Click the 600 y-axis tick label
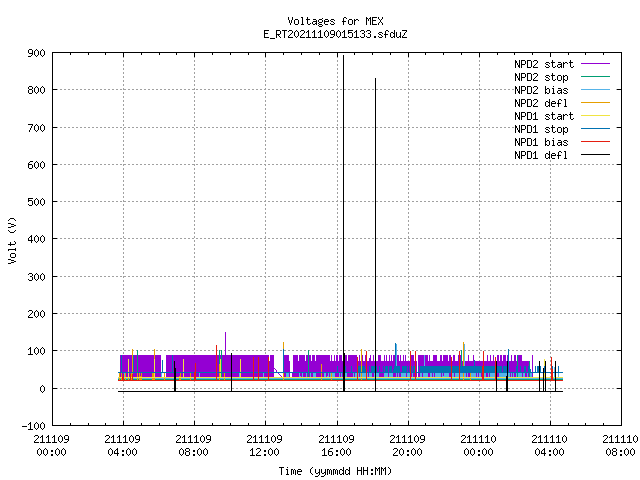The image size is (640, 480). pos(36,165)
